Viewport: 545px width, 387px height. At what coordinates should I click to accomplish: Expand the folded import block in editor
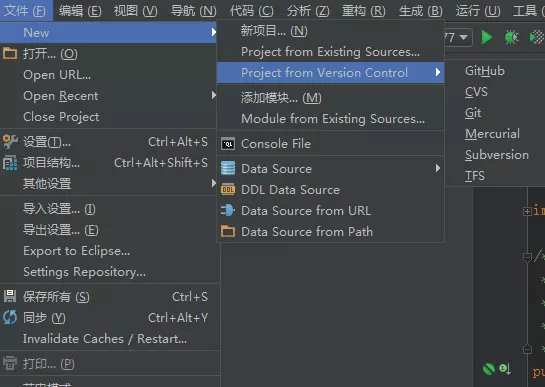click(527, 211)
